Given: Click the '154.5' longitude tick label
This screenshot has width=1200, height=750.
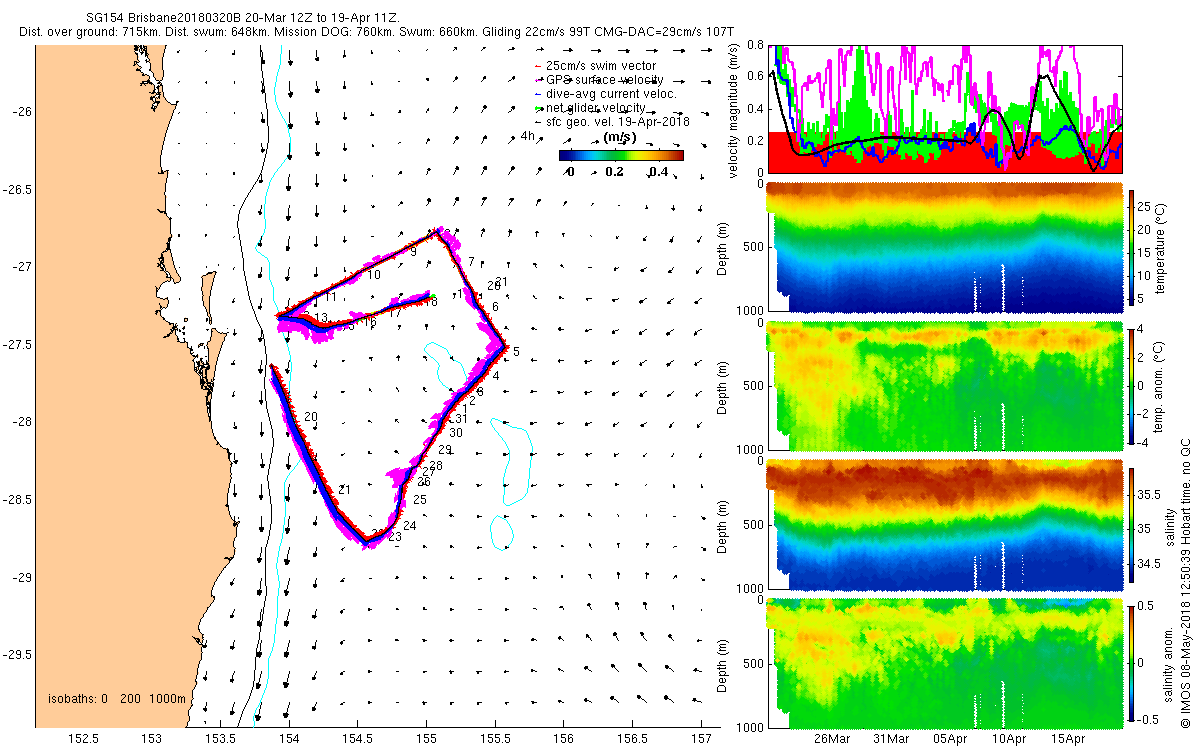Looking at the screenshot, I should 358,739.
